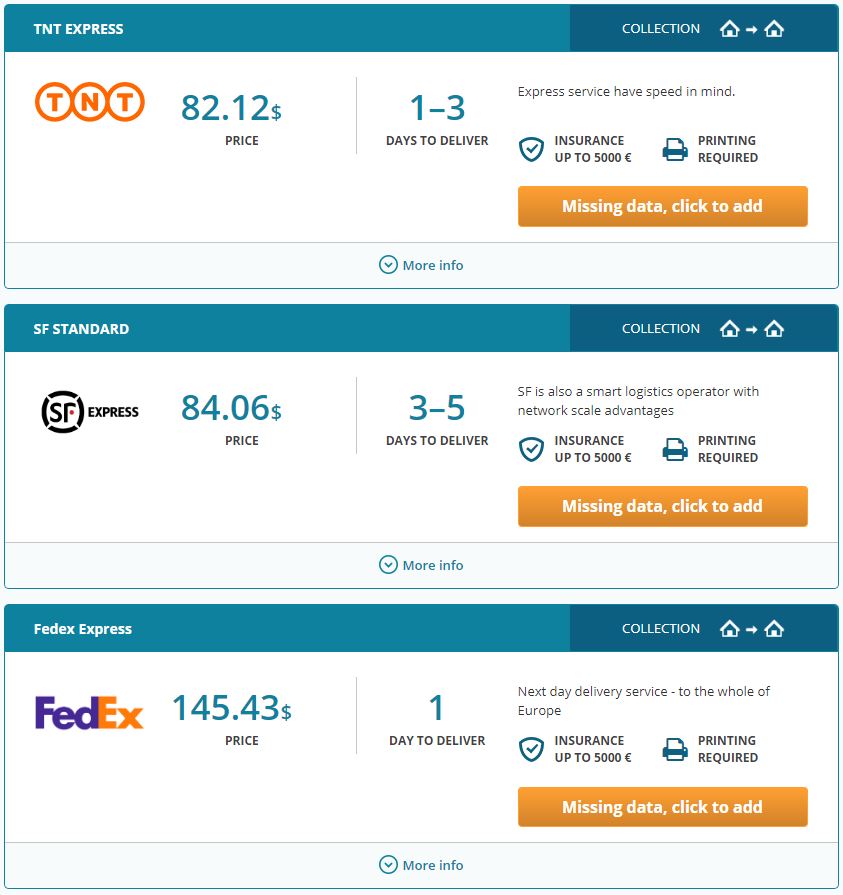Click the TNT orange logo
The width and height of the screenshot is (843, 895).
(90, 102)
